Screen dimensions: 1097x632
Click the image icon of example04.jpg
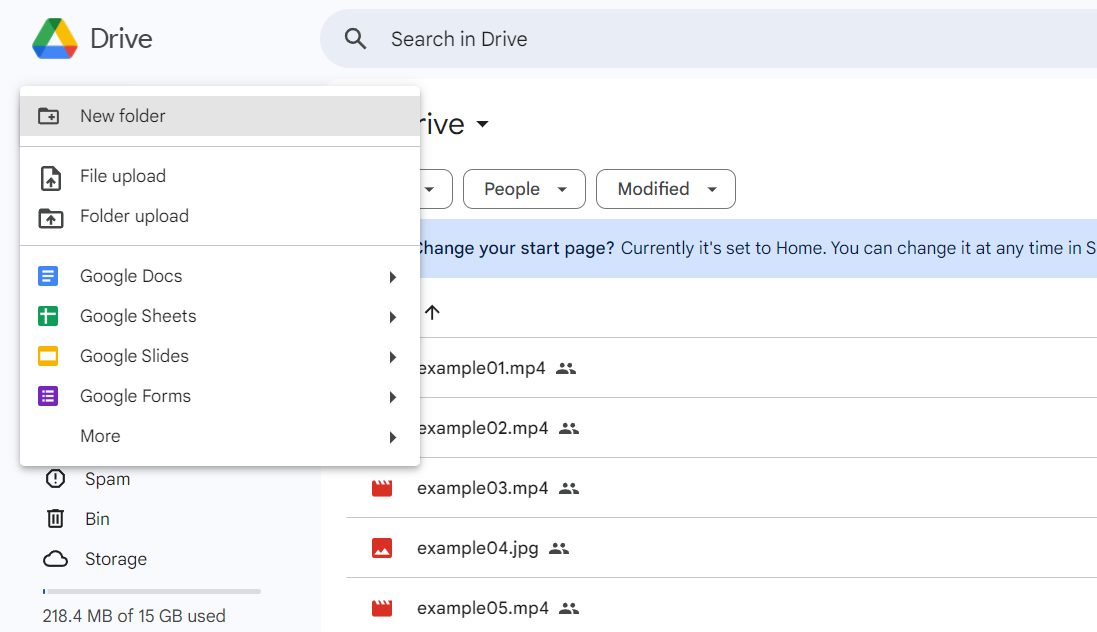pos(382,548)
